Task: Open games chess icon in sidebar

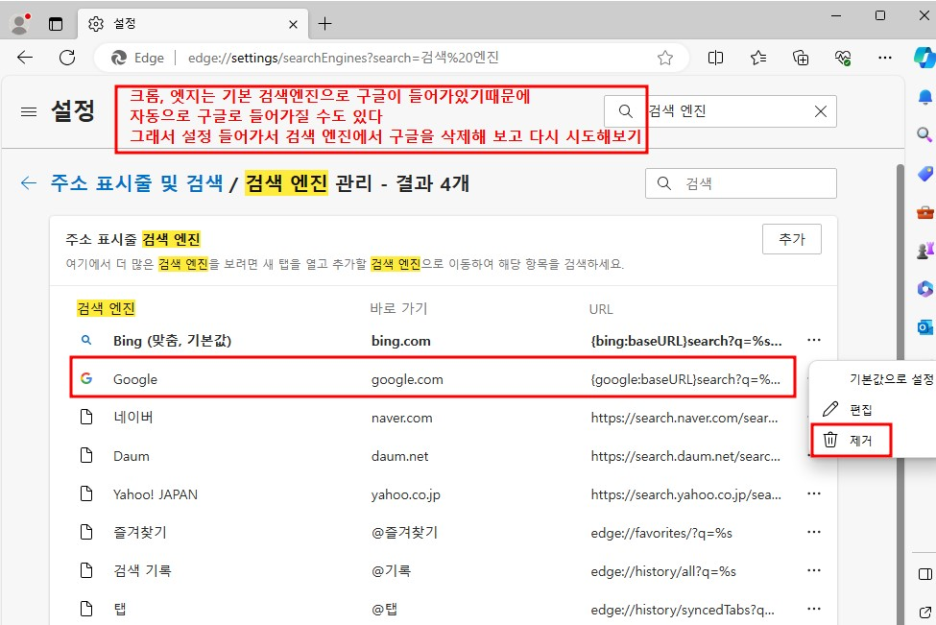Action: [x=925, y=251]
